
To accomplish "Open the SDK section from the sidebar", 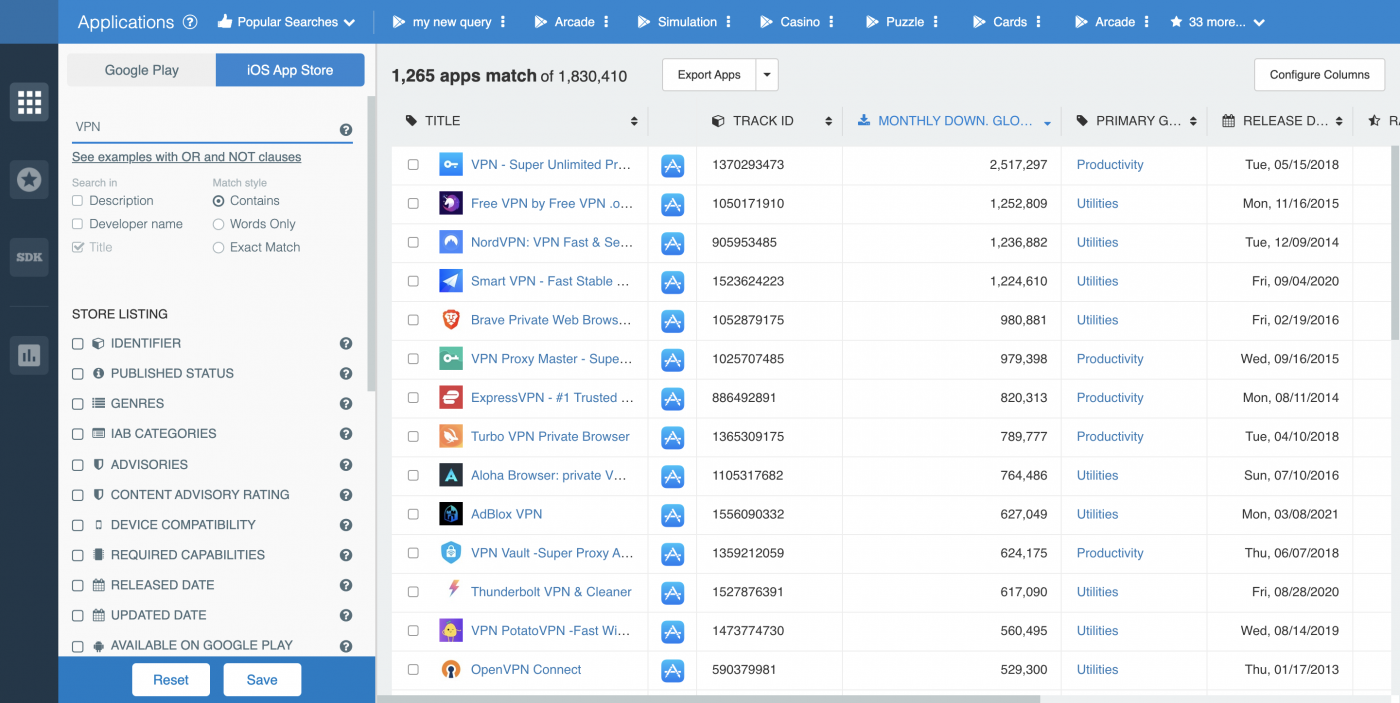I will point(29,257).
